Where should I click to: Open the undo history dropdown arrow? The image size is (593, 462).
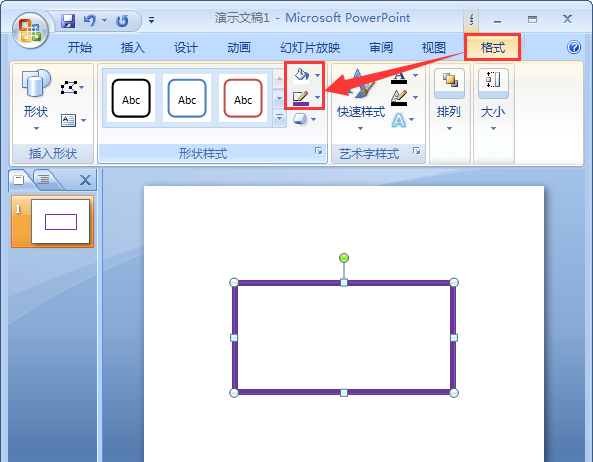click(104, 20)
